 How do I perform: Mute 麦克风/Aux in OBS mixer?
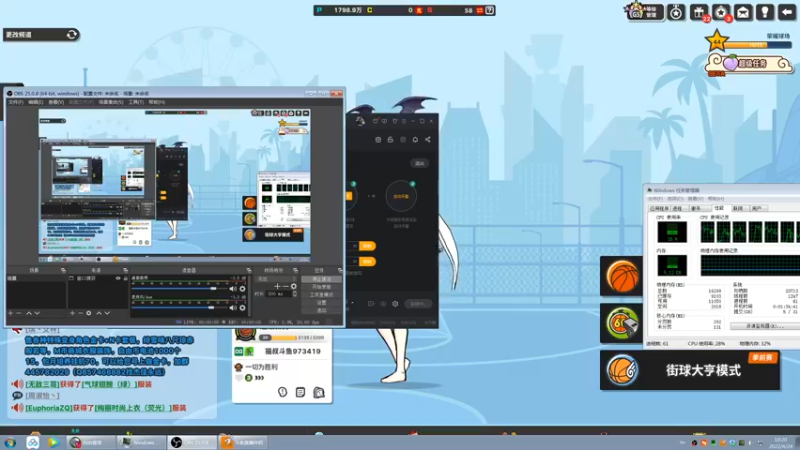tap(233, 308)
